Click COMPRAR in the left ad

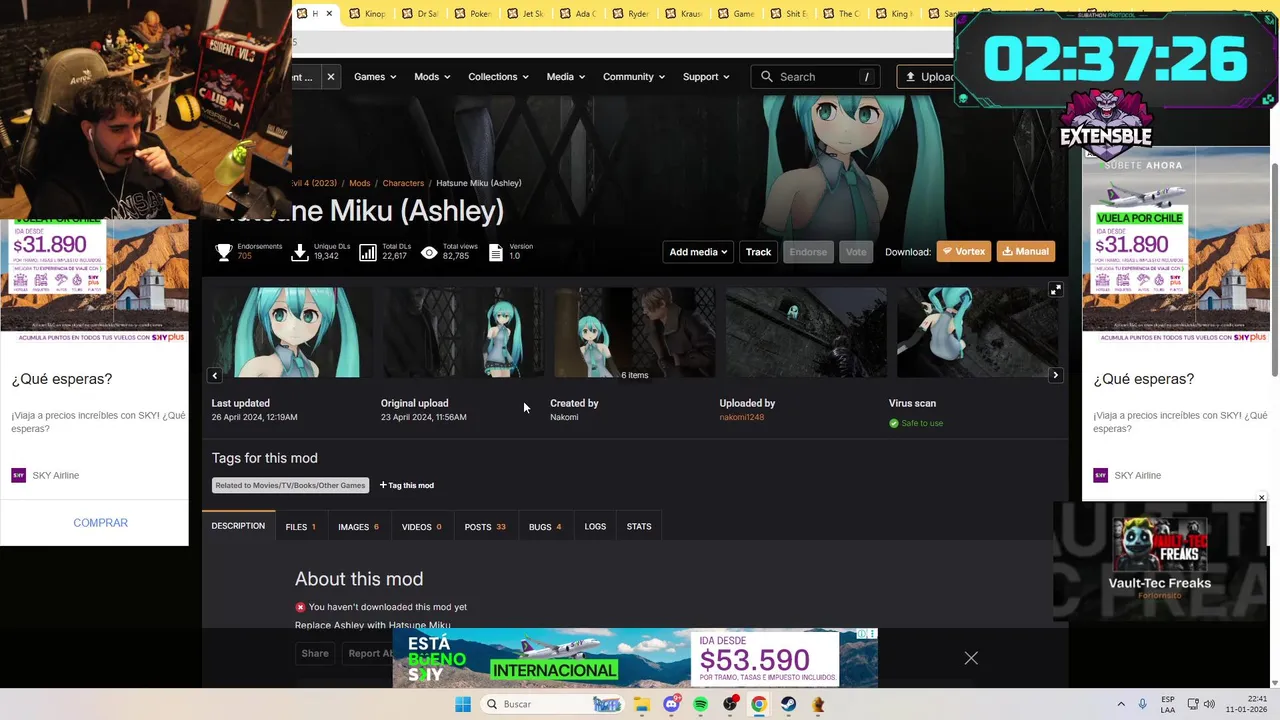click(100, 523)
